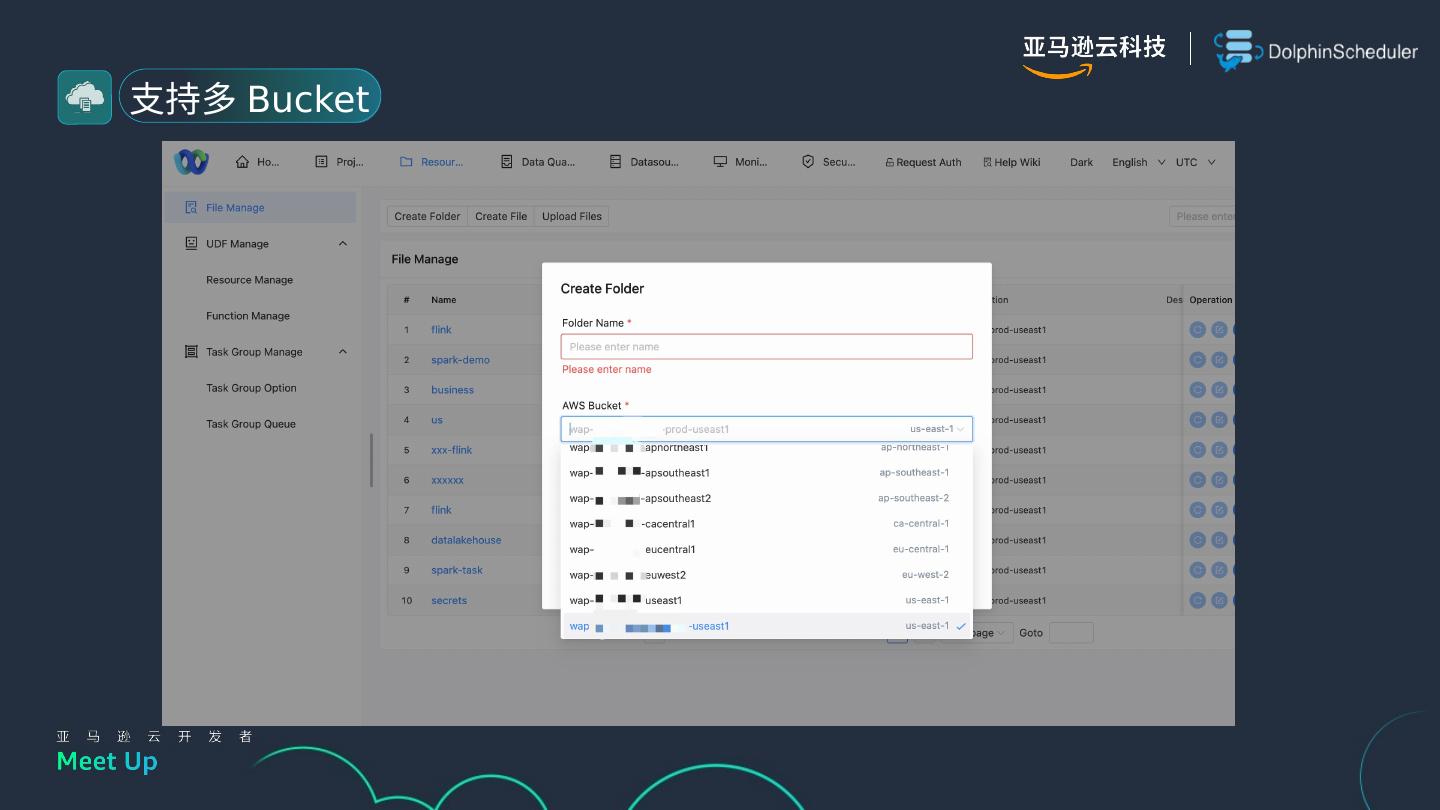Open the Datasource nav tab
The width and height of the screenshot is (1440, 810).
click(645, 162)
